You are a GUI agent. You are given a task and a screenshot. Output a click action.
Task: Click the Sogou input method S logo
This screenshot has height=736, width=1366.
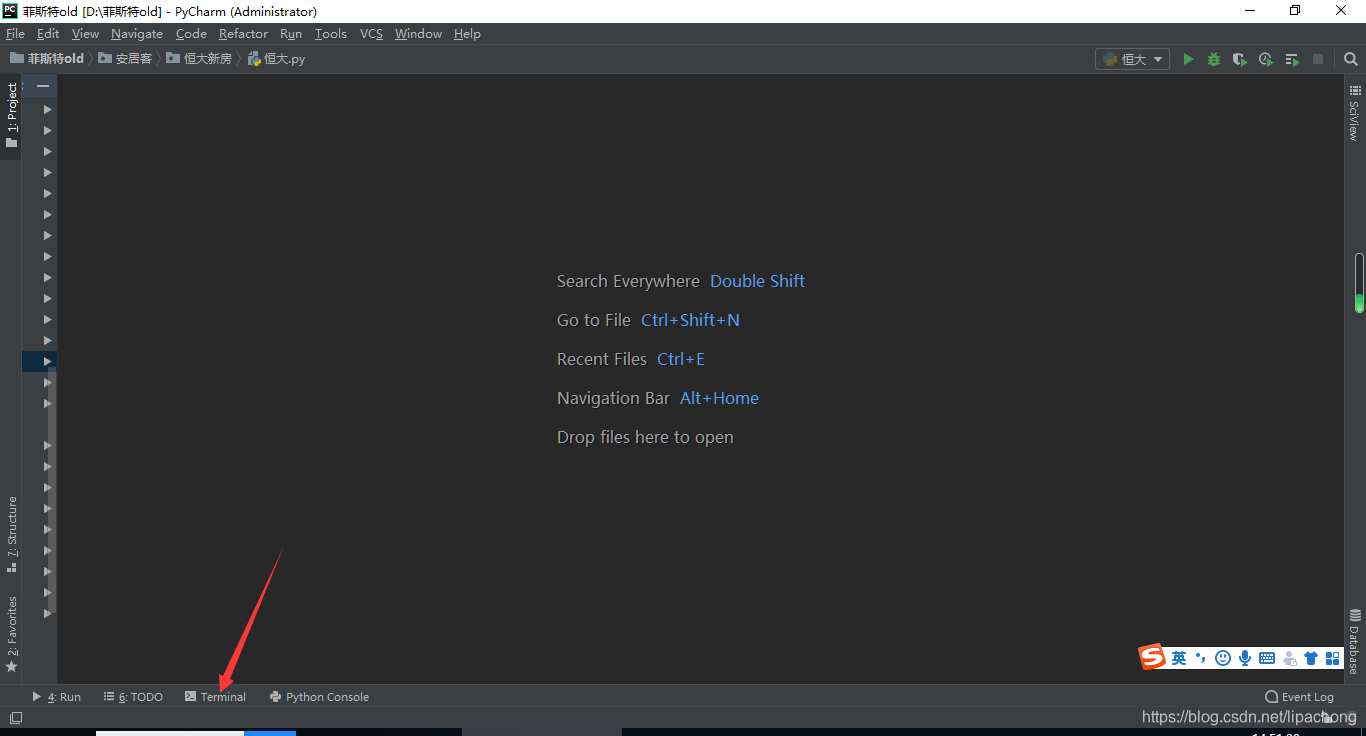point(1153,657)
